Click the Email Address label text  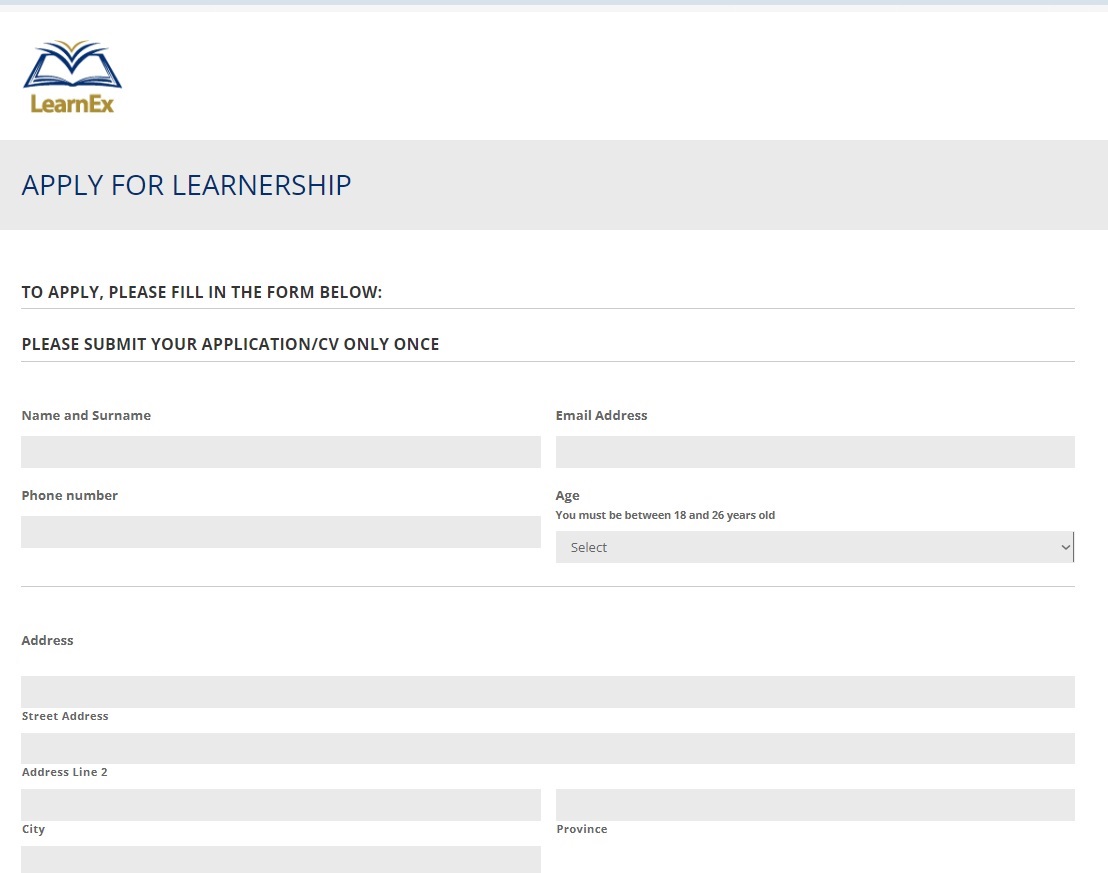[601, 415]
